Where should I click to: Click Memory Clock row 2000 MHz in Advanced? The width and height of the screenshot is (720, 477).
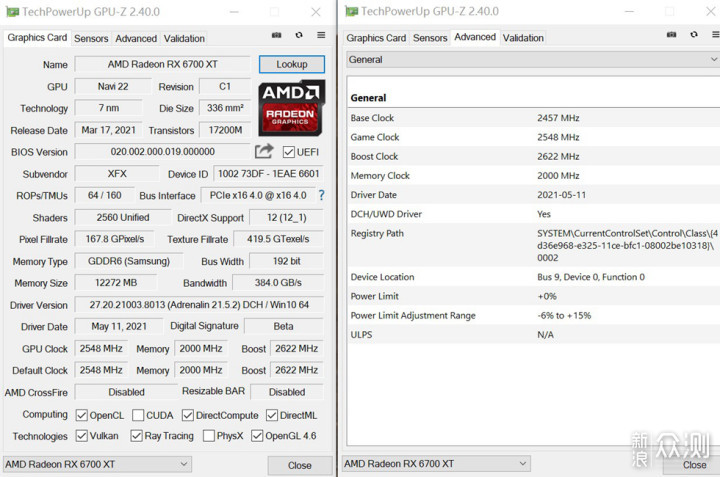533,175
